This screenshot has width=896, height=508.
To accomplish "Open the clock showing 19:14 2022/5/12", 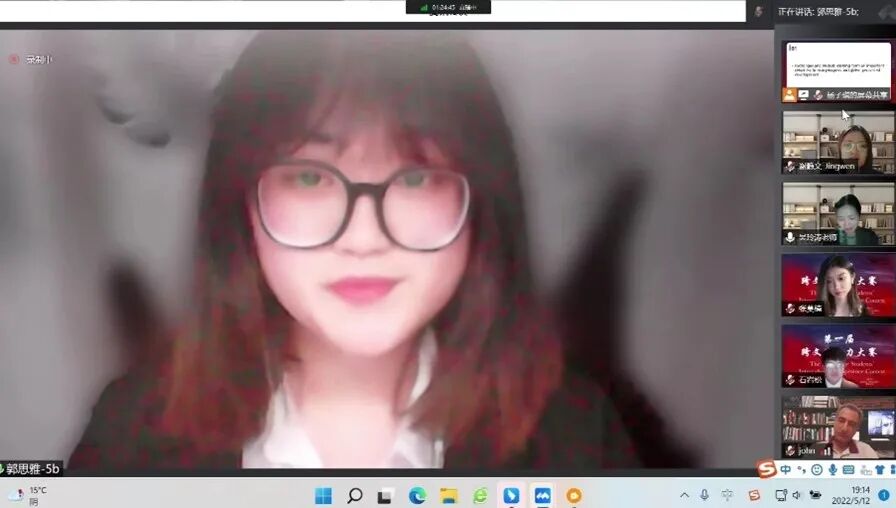I will coord(851,495).
